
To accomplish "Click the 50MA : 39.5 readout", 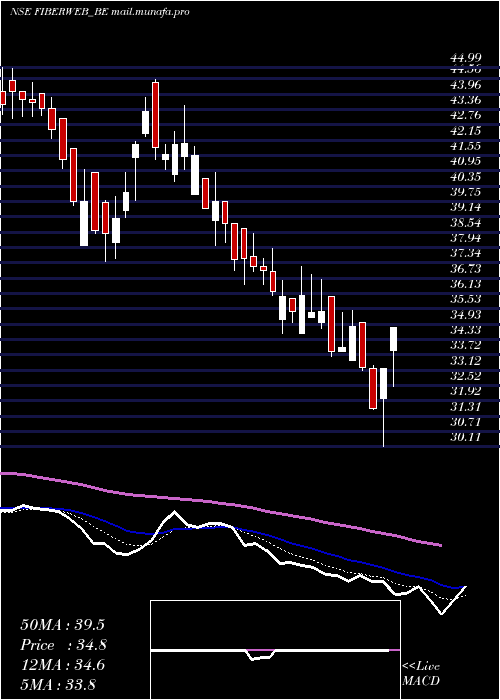I will 62,625.
